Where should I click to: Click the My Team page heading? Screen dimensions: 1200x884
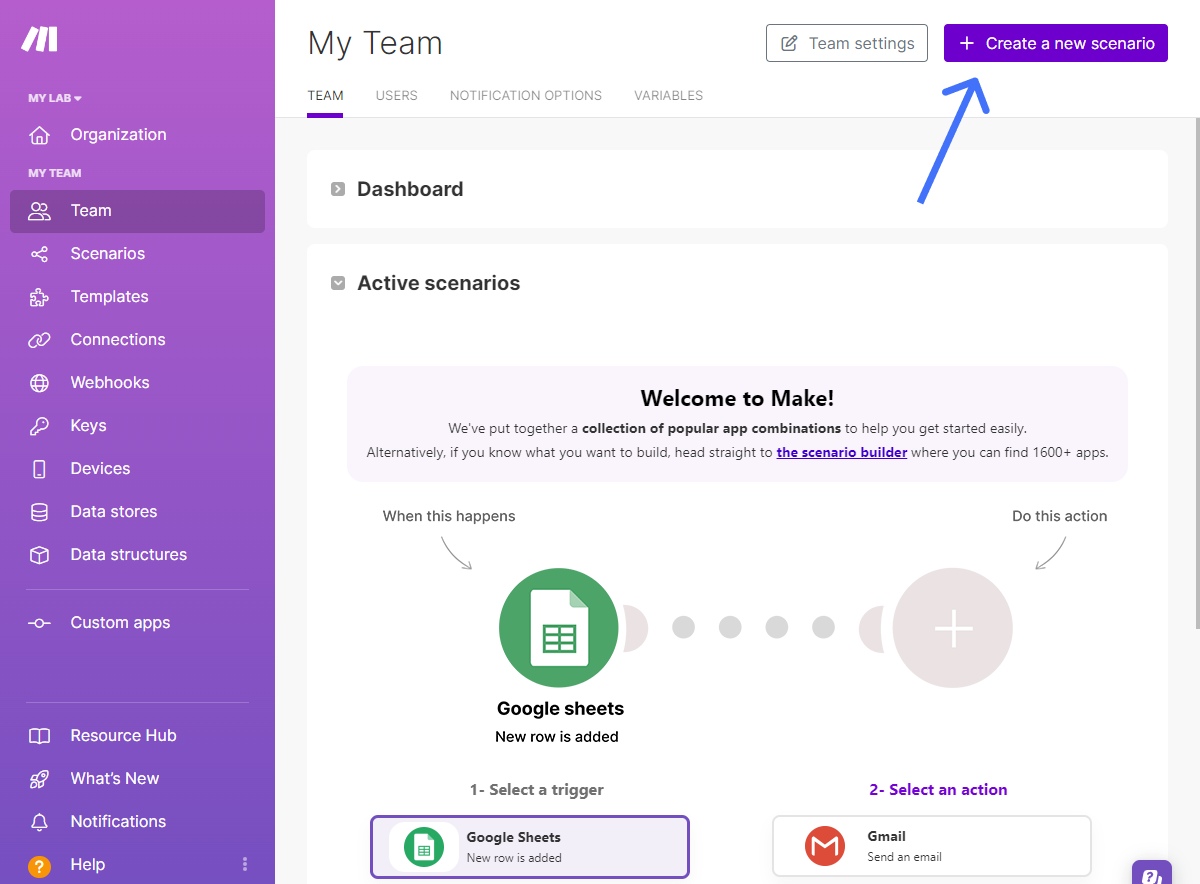coord(375,43)
